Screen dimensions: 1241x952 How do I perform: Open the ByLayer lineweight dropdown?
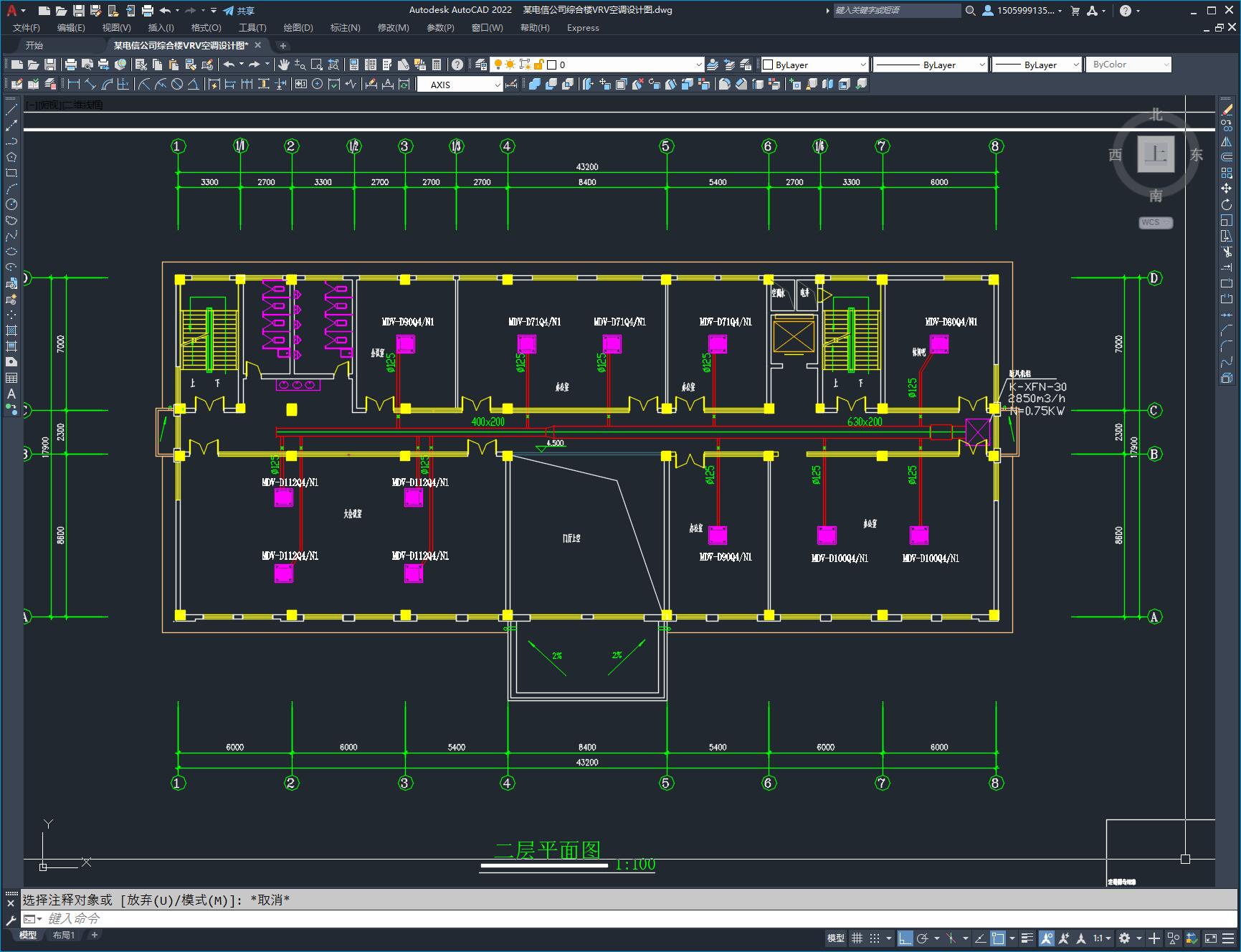[x=1037, y=65]
